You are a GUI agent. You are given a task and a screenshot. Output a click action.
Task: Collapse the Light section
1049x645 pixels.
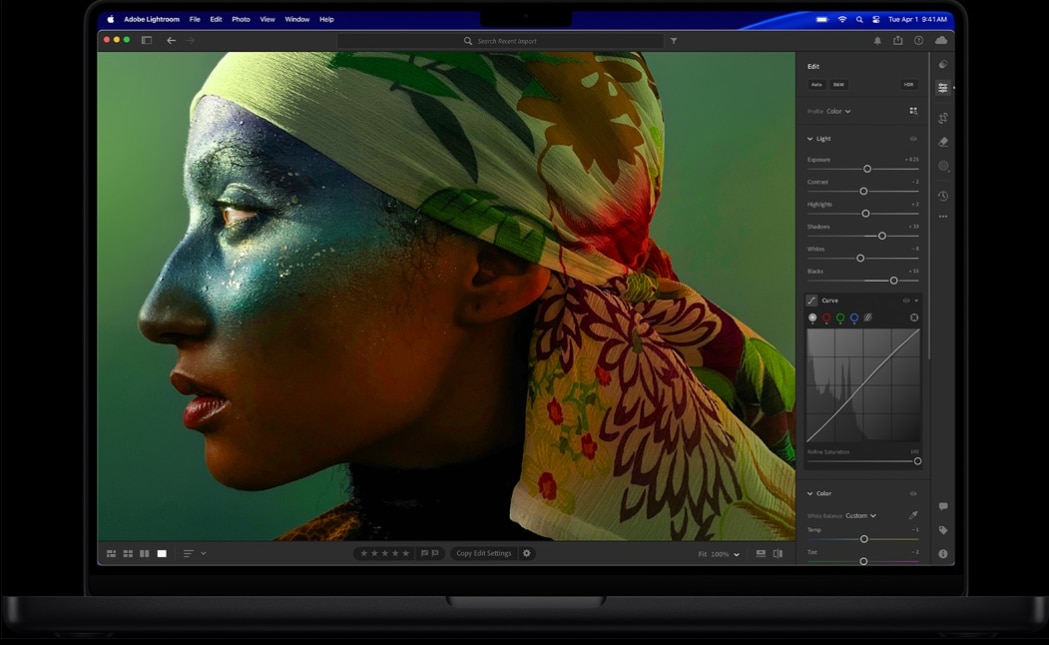pyautogui.click(x=810, y=139)
